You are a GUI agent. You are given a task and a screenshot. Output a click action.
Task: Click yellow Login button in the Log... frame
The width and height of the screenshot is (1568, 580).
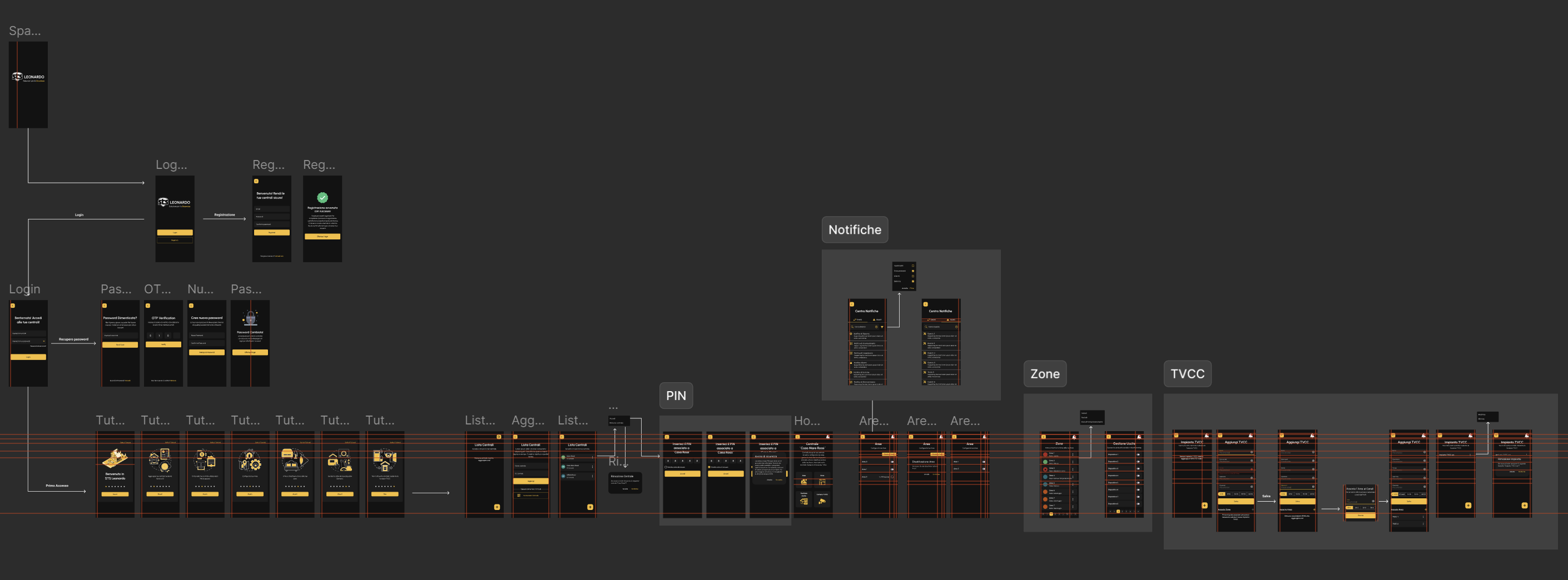point(175,232)
